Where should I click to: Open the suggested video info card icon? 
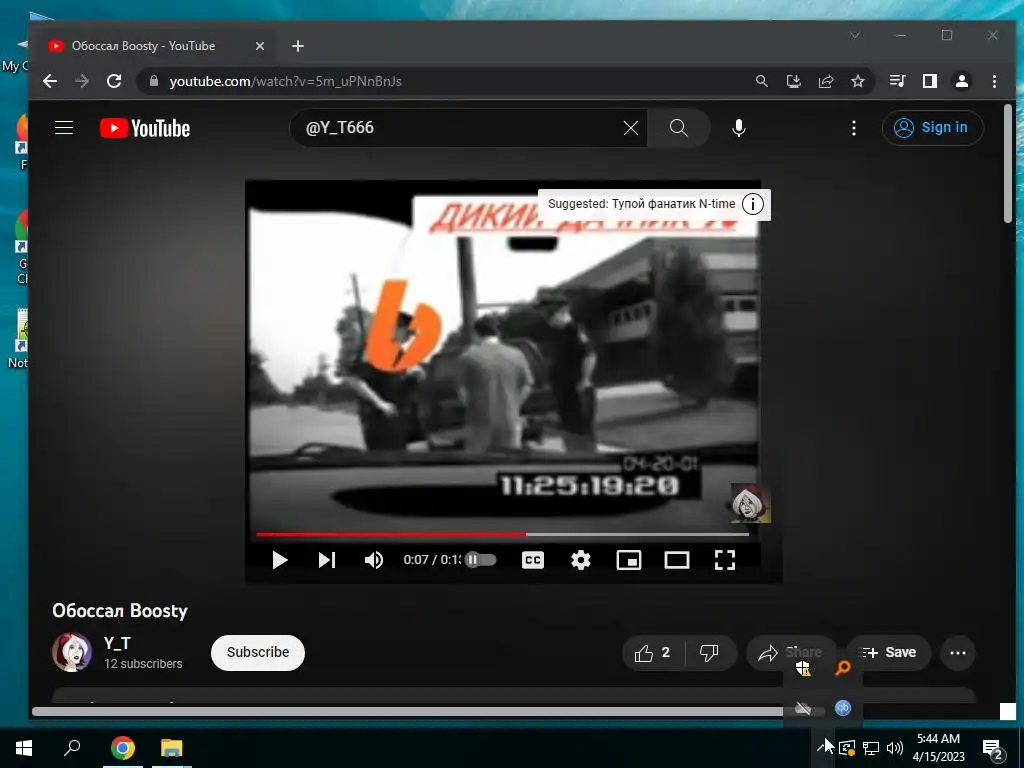pos(752,204)
